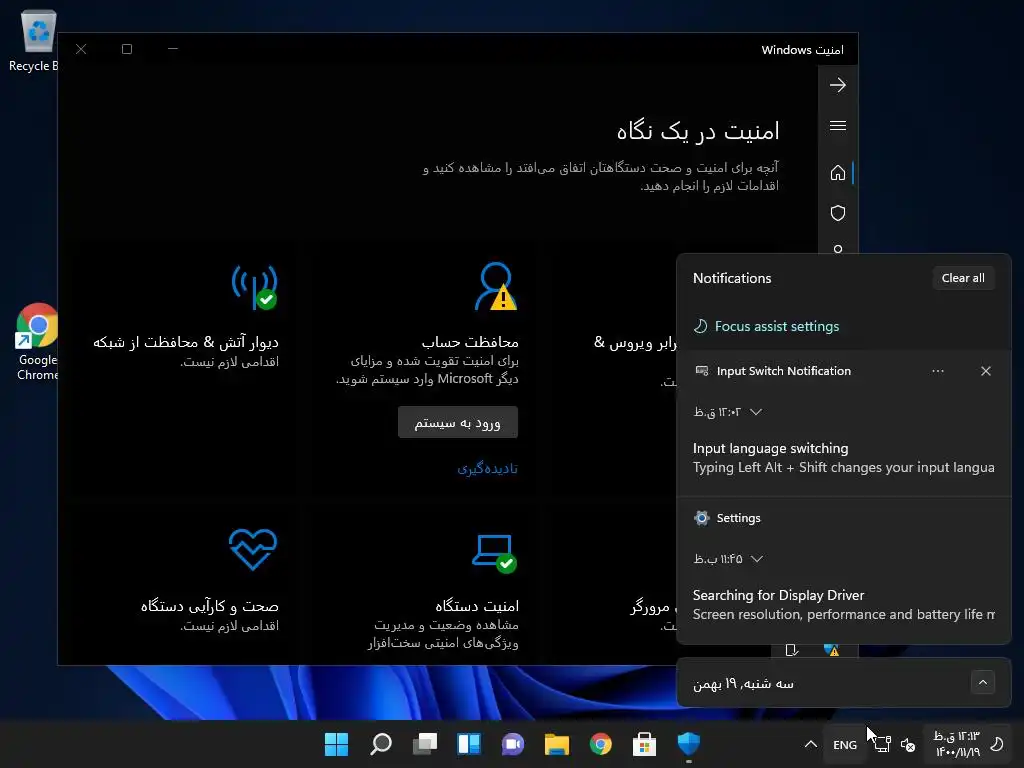
Task: Click the Device performance & health heading text
Action: pos(210,606)
